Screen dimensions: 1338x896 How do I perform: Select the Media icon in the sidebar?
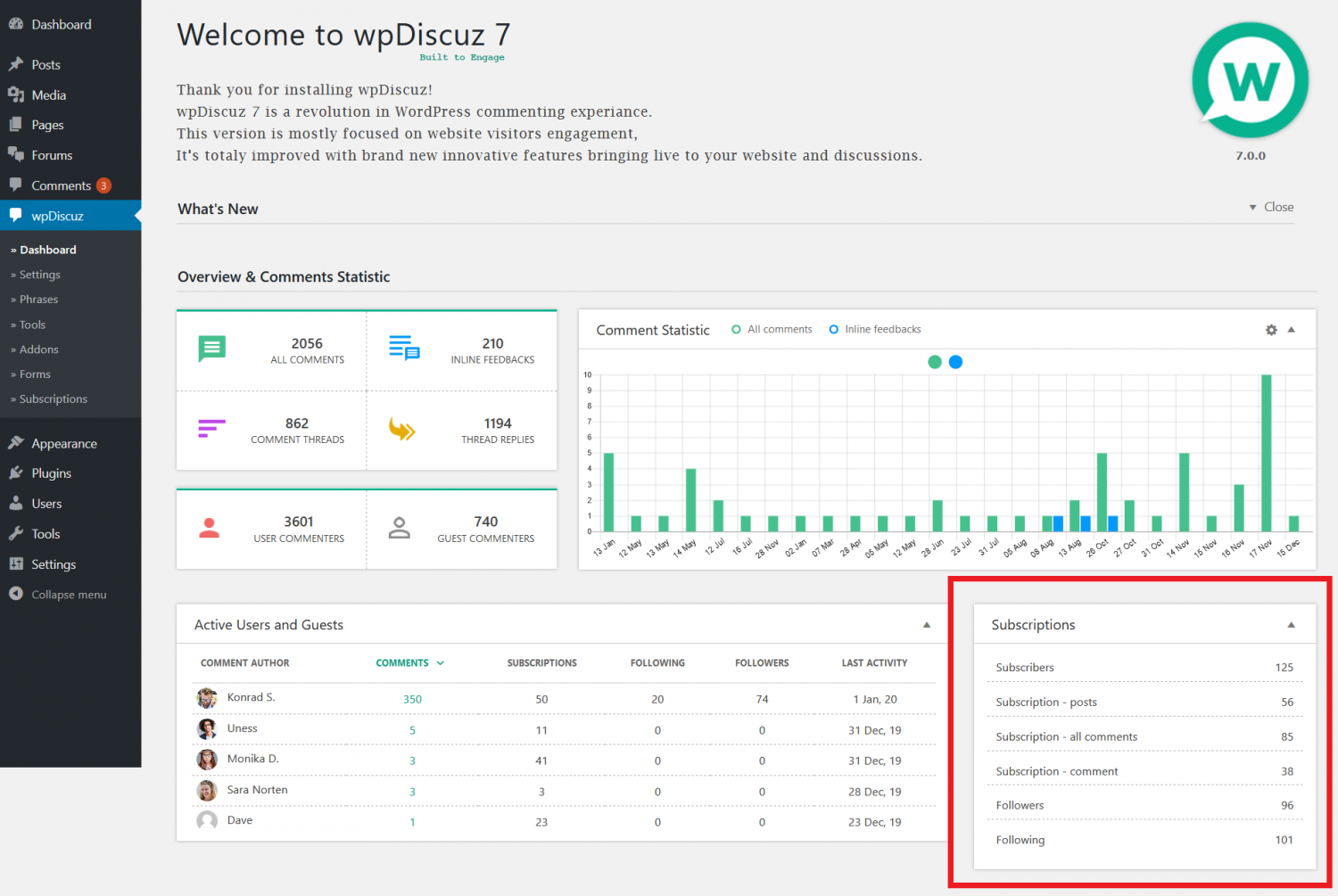[x=16, y=95]
